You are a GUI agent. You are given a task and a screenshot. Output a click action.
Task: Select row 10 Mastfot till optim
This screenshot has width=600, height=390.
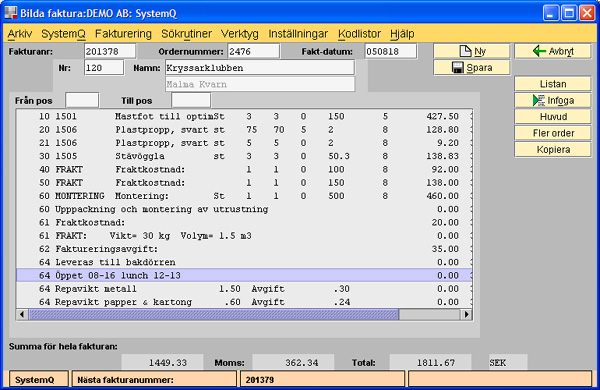pyautogui.click(x=244, y=116)
